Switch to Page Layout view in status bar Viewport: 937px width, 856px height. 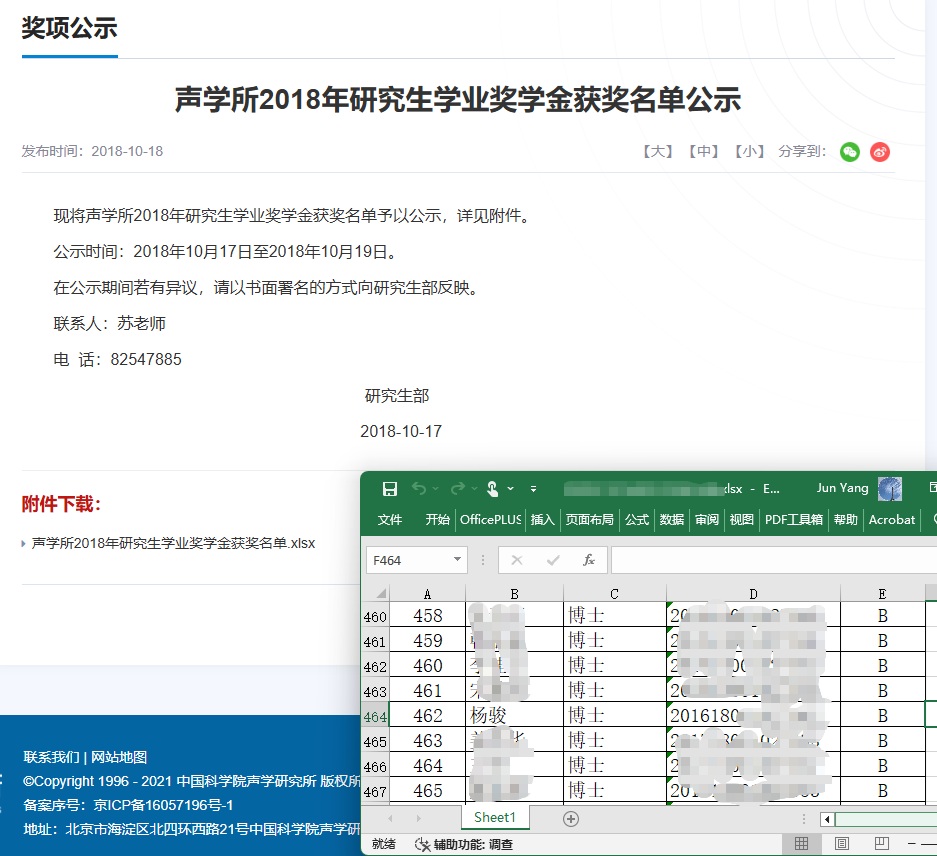[842, 844]
